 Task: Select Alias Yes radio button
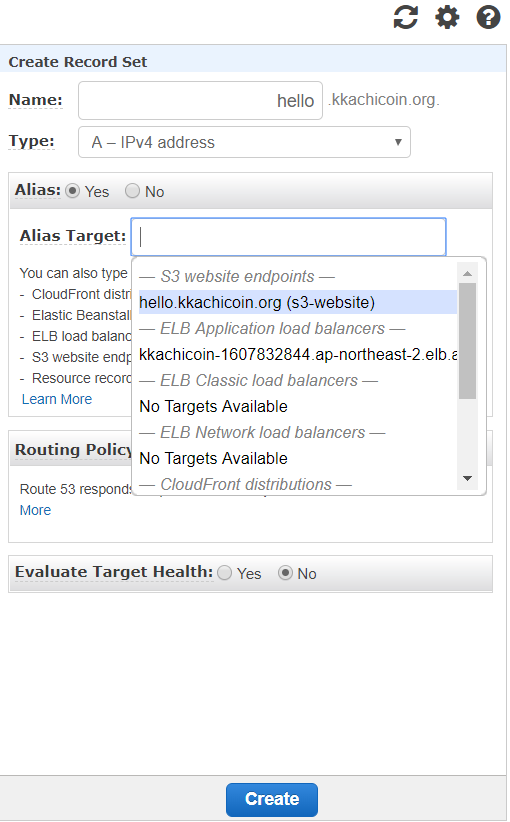72,191
